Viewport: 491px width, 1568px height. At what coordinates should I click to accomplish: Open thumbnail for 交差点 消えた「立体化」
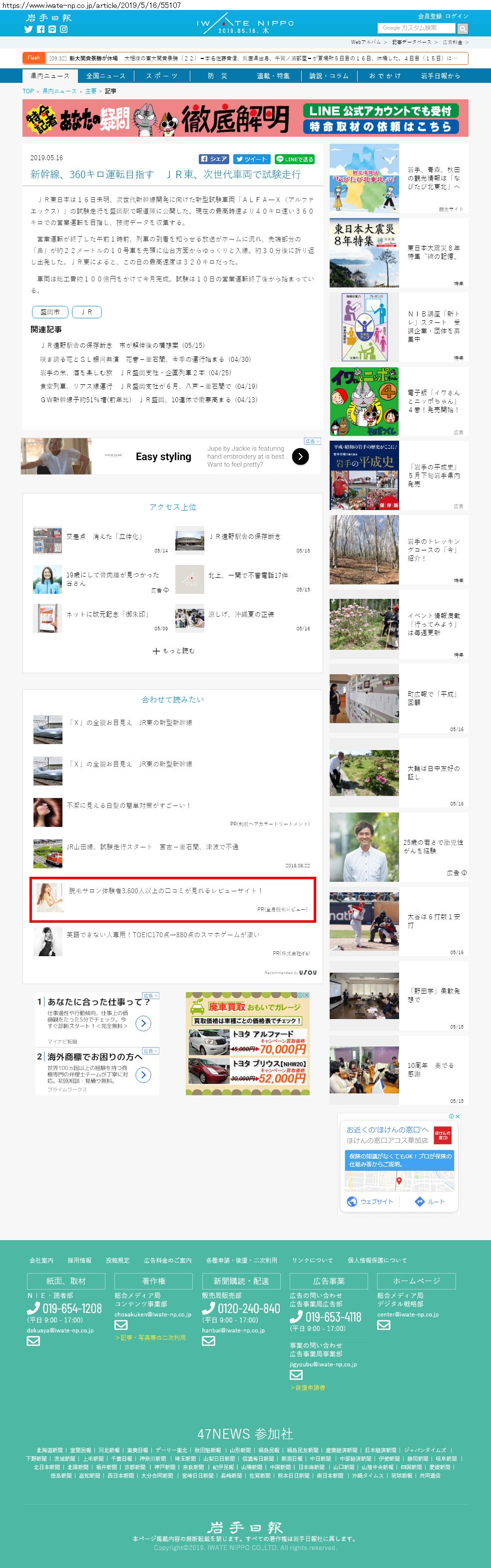pos(47,540)
